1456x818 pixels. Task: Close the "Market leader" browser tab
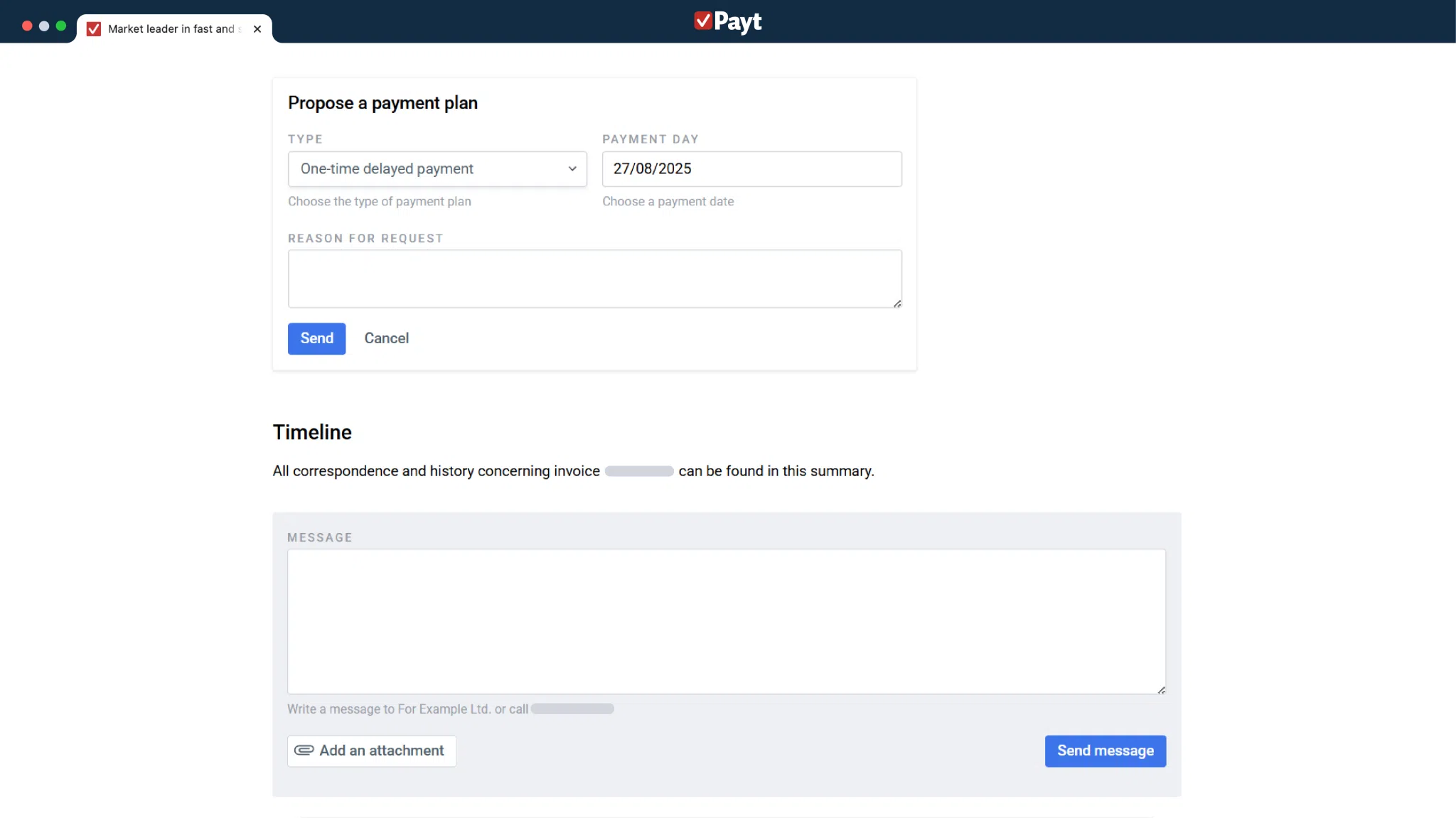257,29
